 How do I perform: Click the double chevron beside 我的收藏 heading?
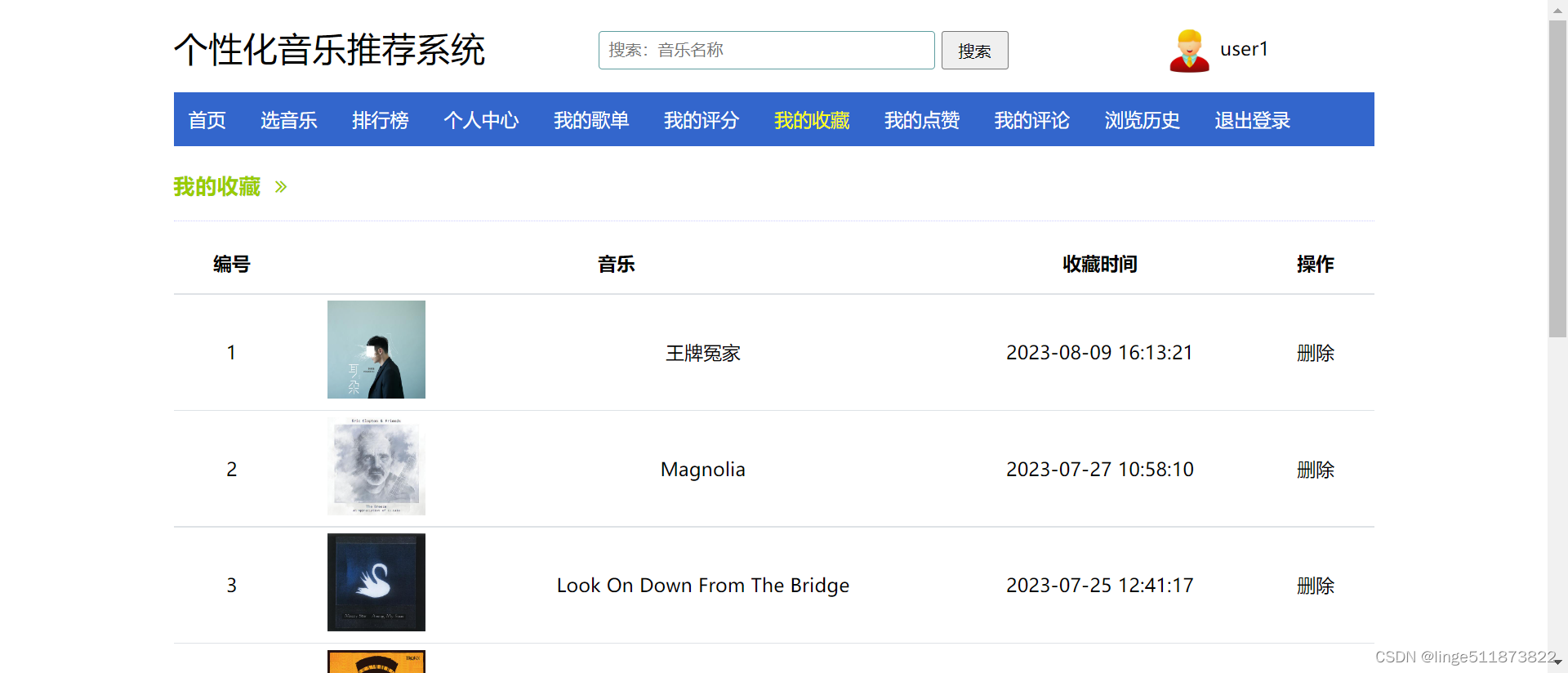tap(281, 187)
